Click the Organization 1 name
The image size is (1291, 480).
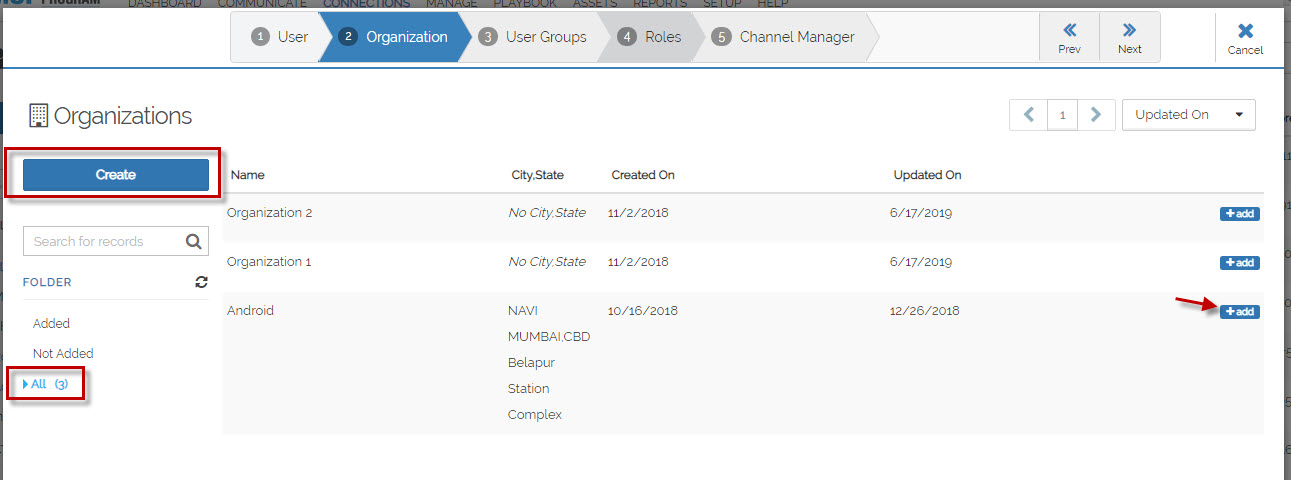click(269, 261)
